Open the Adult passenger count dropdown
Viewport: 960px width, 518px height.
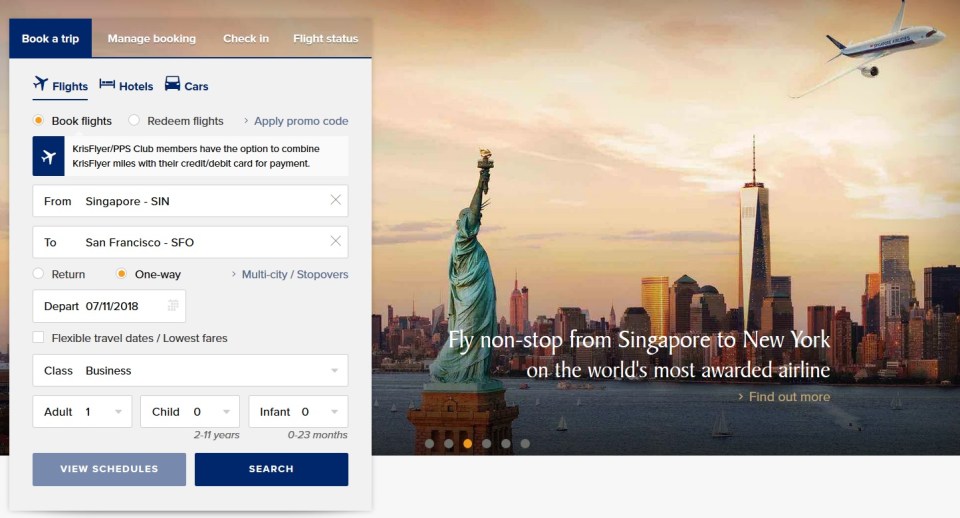82,411
